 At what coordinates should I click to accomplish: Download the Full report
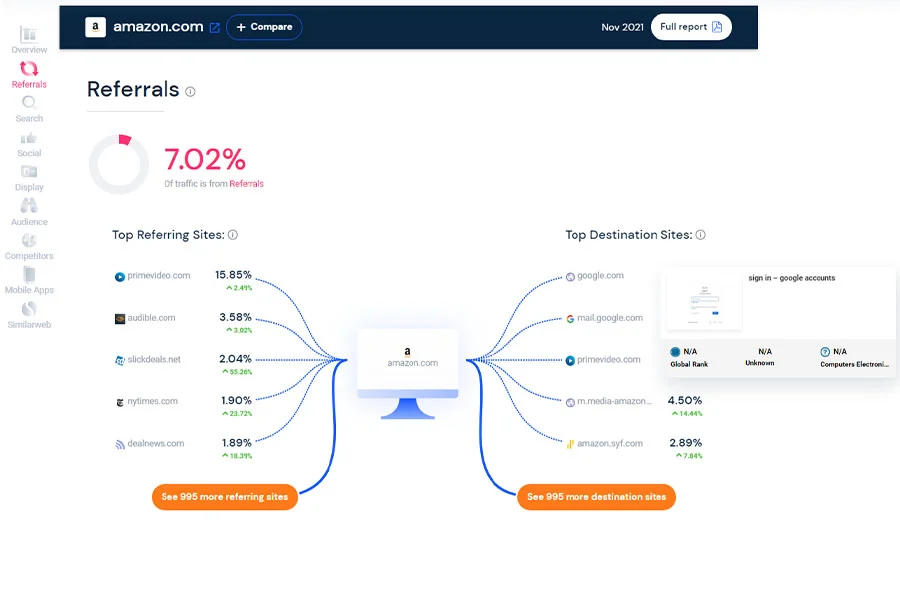pyautogui.click(x=691, y=27)
